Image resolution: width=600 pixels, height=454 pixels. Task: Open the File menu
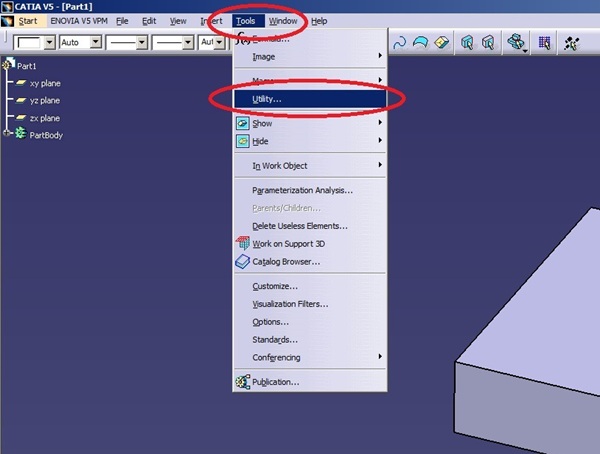tap(122, 21)
